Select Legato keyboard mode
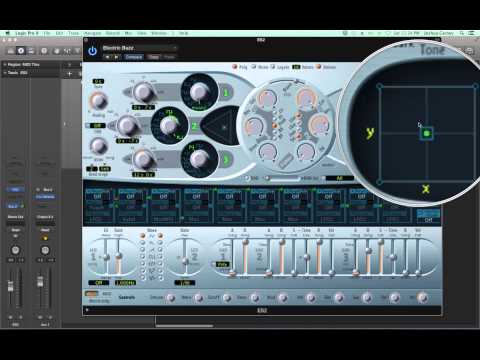 [x=273, y=67]
